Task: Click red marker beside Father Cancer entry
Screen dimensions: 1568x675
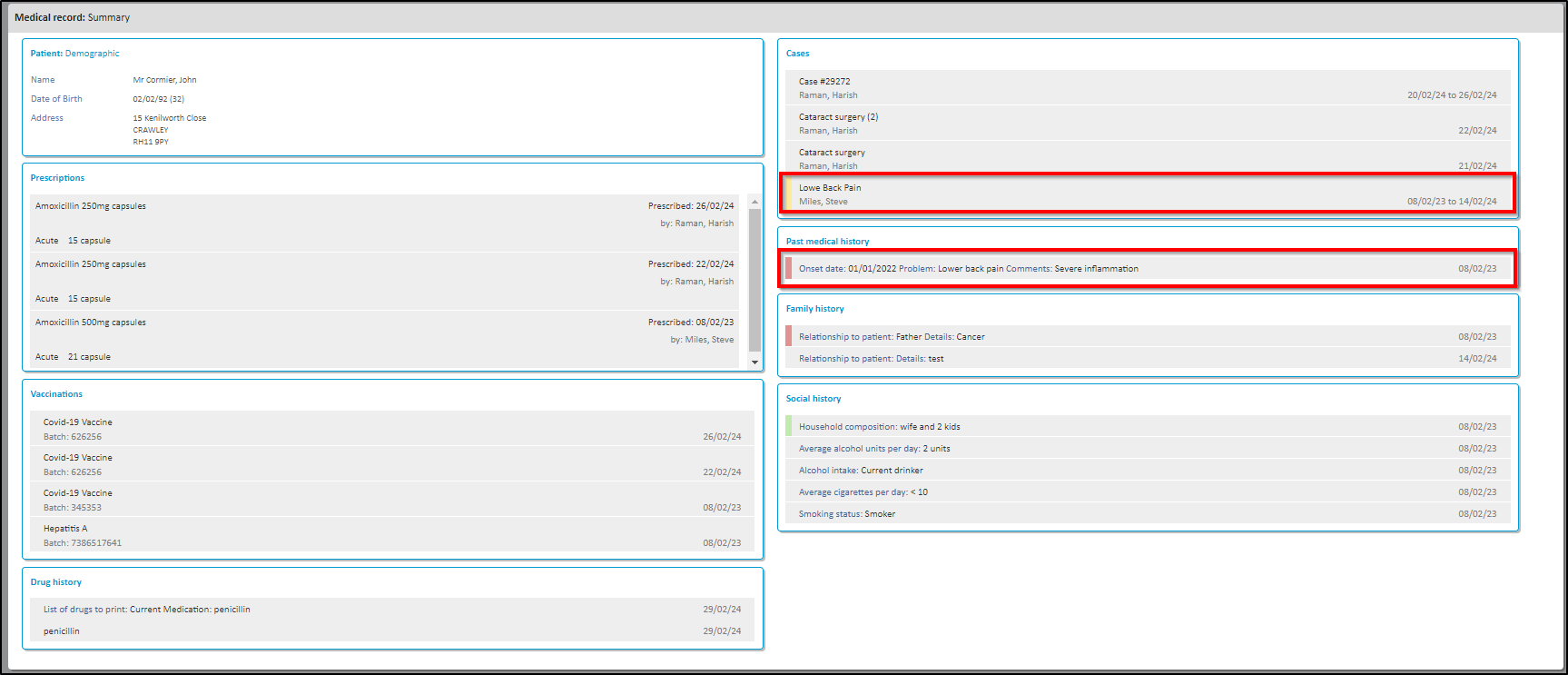Action: 788,336
